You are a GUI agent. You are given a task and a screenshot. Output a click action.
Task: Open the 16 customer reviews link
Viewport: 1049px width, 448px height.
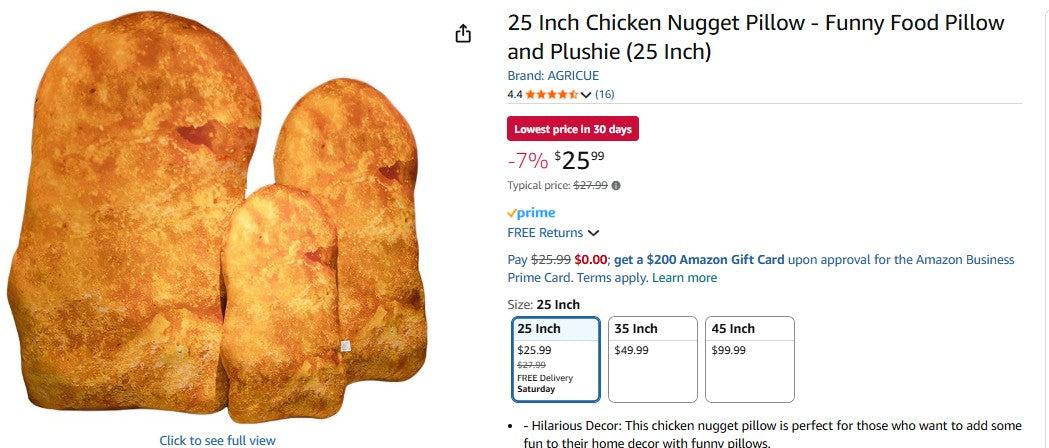(605, 95)
